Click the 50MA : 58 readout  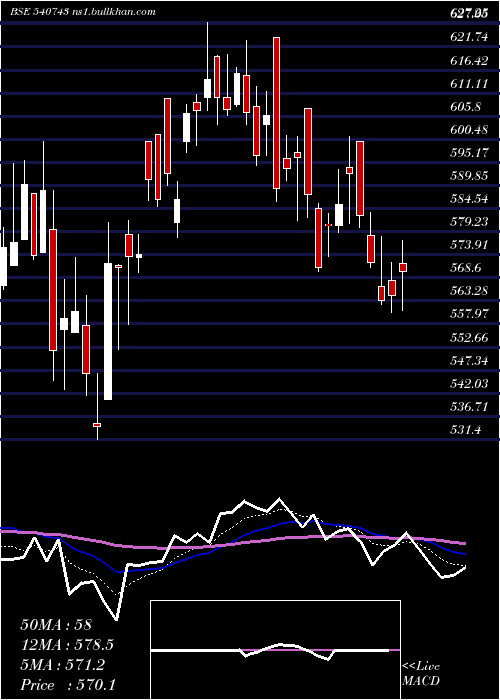coord(56,625)
